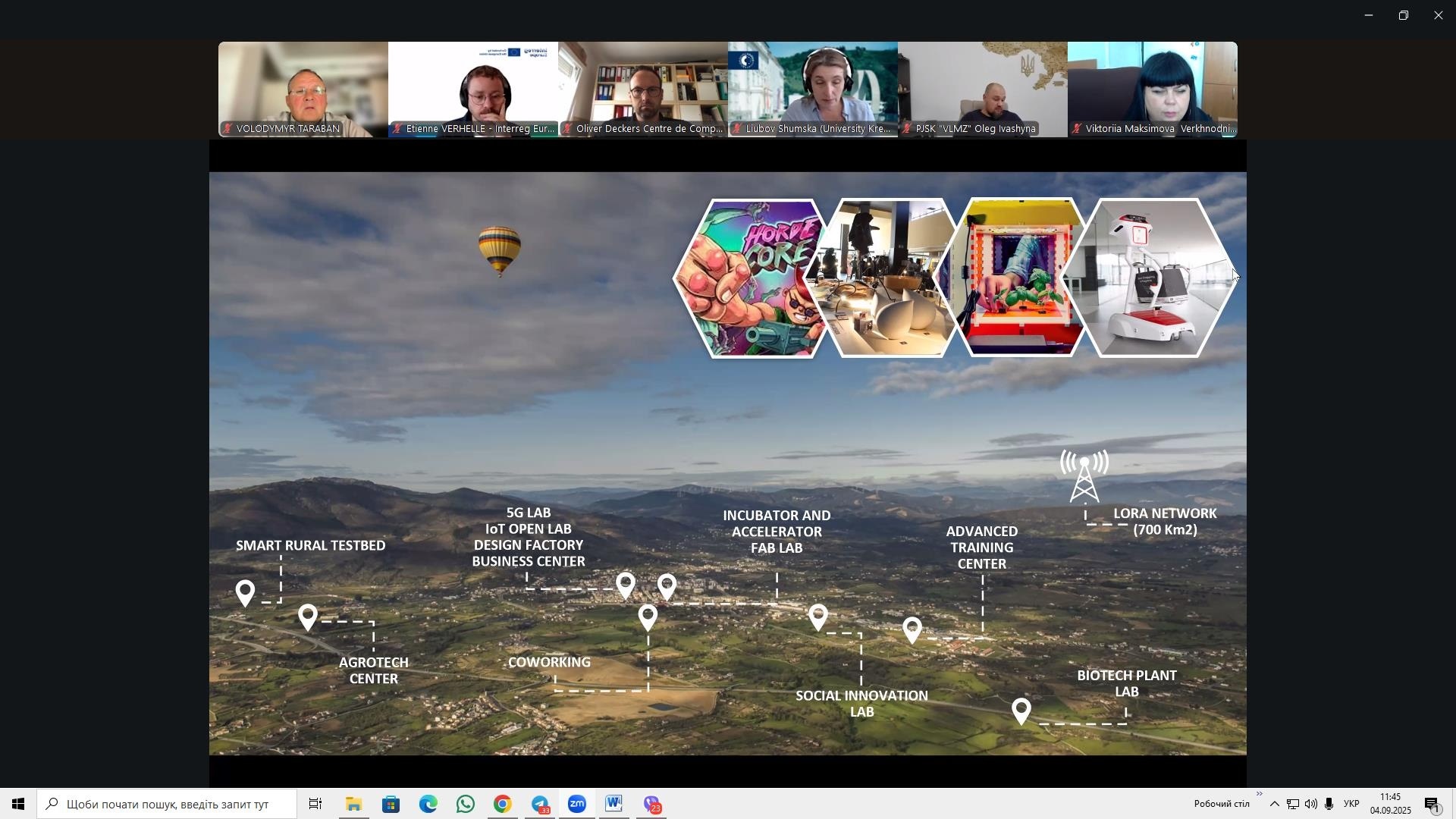The height and width of the screenshot is (819, 1456).
Task: Toggle system volume speaker icon
Action: [1311, 805]
